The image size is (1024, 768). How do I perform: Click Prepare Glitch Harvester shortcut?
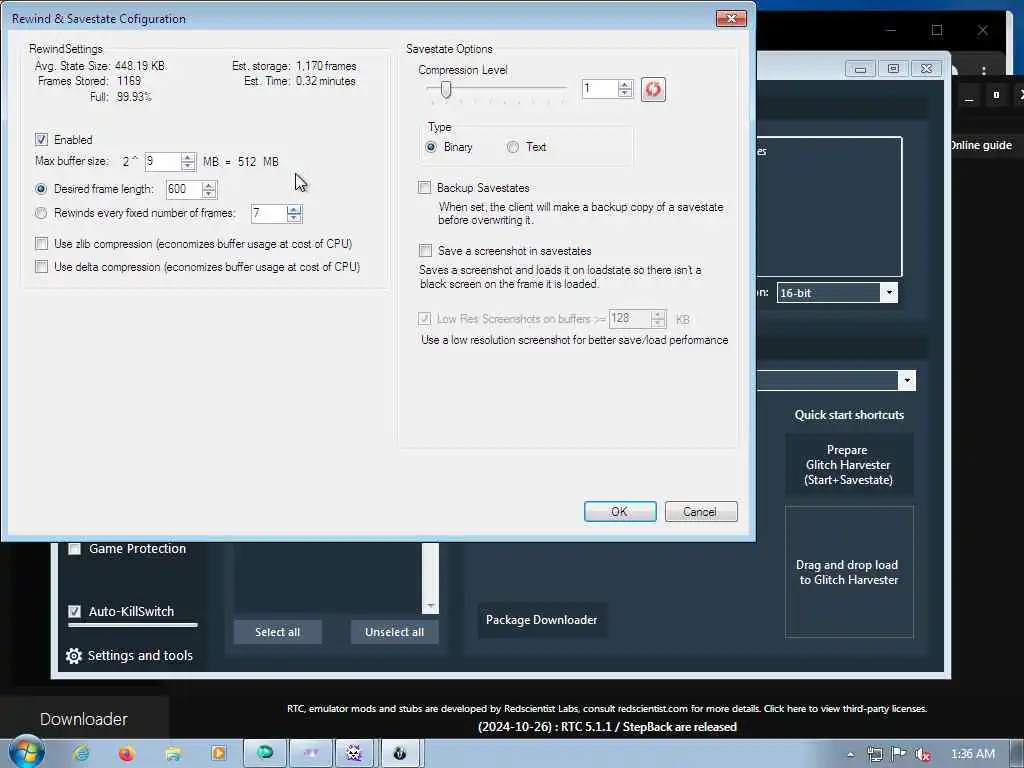(x=848, y=465)
